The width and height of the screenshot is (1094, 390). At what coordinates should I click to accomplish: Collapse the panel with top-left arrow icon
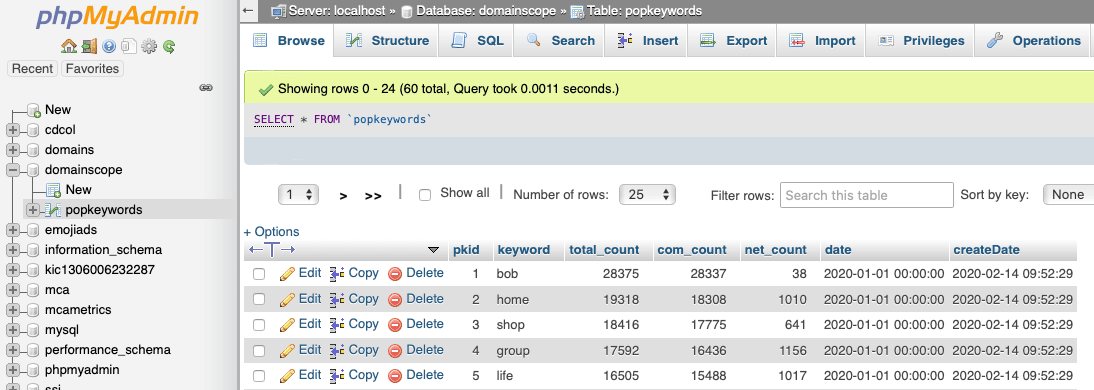click(248, 10)
